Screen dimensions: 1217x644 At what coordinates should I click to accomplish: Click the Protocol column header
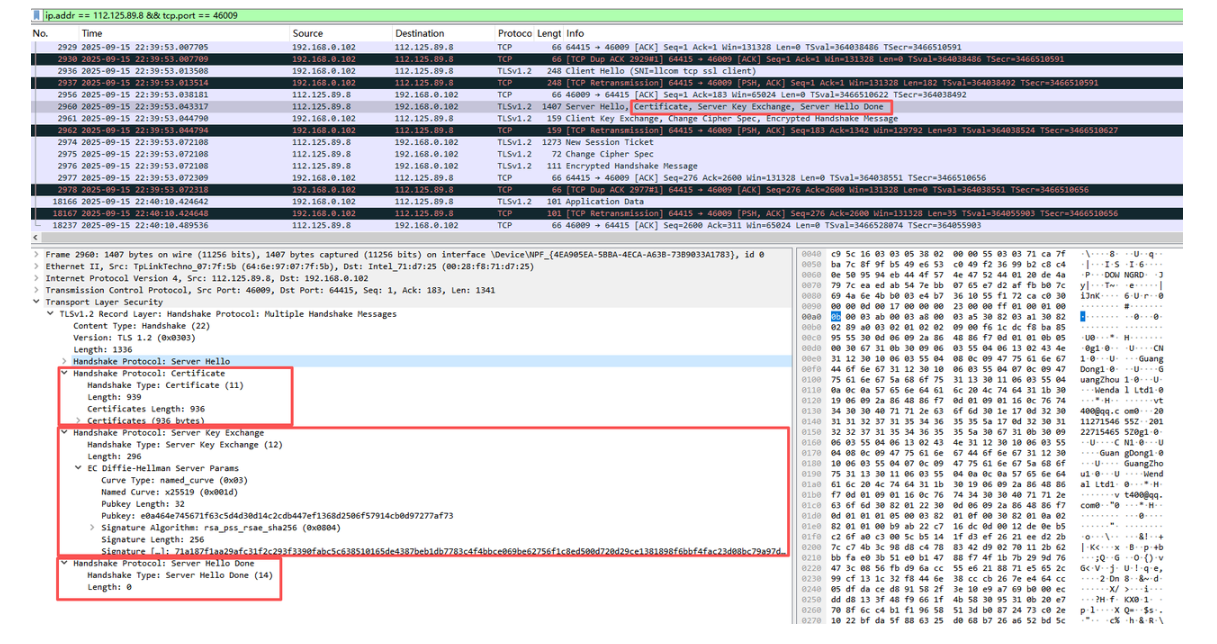pos(515,34)
